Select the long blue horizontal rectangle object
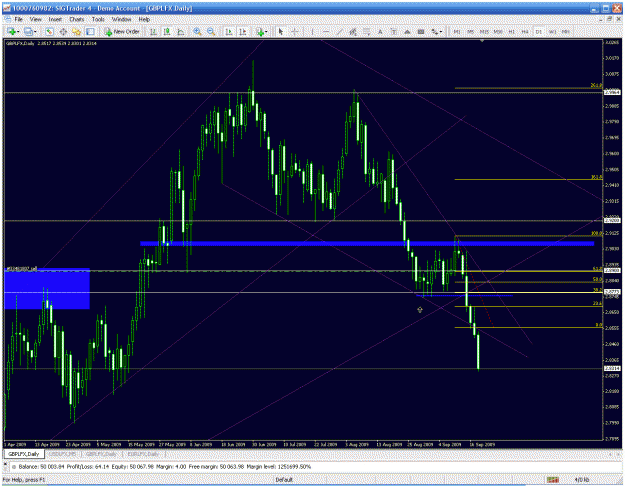Image resolution: width=625 pixels, height=486 pixels. 367,244
